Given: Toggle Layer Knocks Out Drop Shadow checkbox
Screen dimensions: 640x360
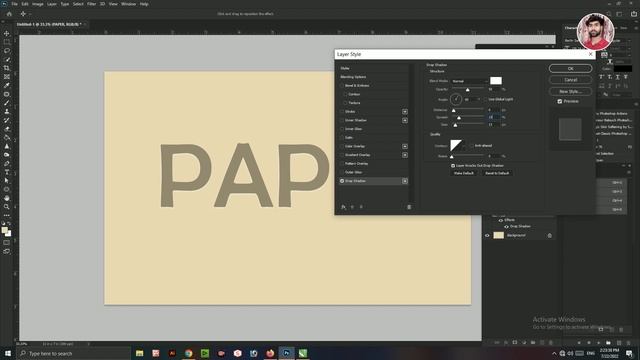Looking at the screenshot, I should click(453, 166).
